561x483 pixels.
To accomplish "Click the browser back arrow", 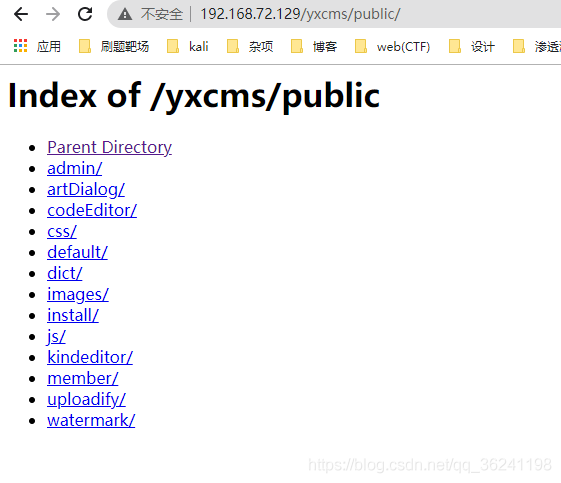I will point(21,14).
